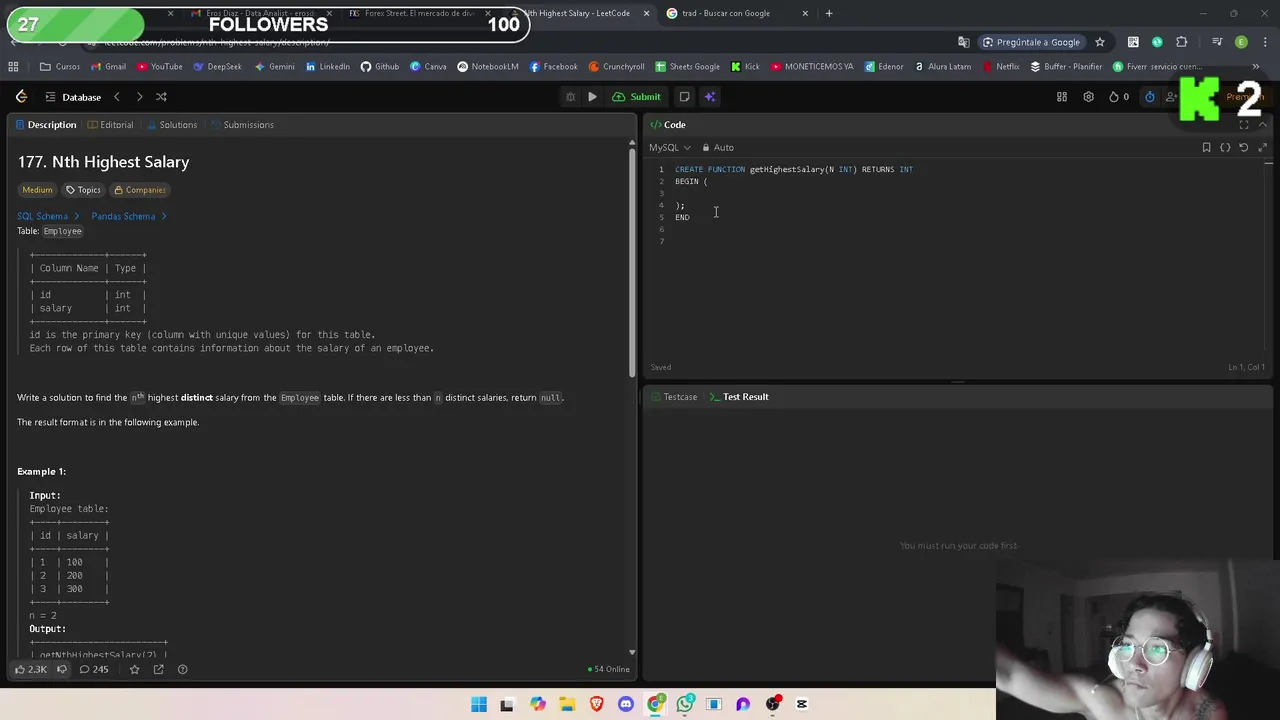Expand Pandas Schema section
1280x720 pixels.
pyautogui.click(x=128, y=216)
